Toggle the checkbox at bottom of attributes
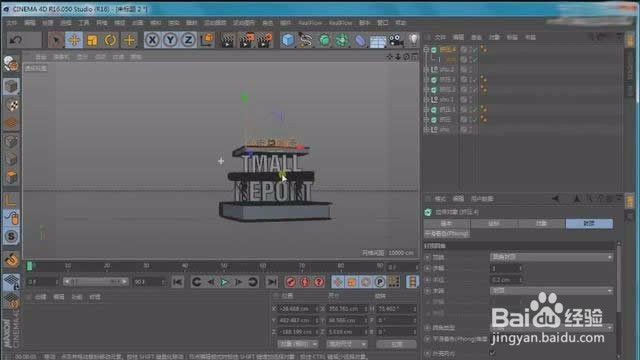Viewport: 640px width, 360px height. click(492, 353)
